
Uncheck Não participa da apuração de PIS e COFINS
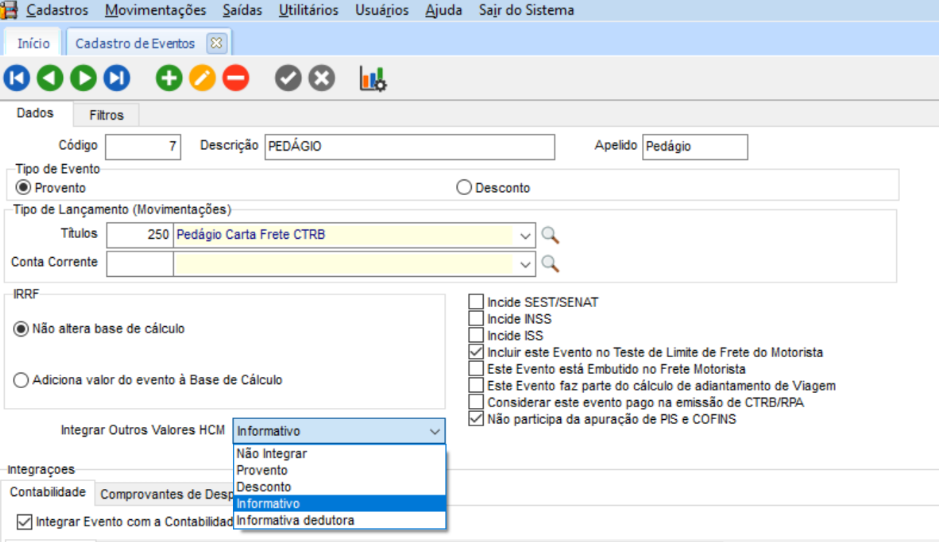tap(476, 420)
